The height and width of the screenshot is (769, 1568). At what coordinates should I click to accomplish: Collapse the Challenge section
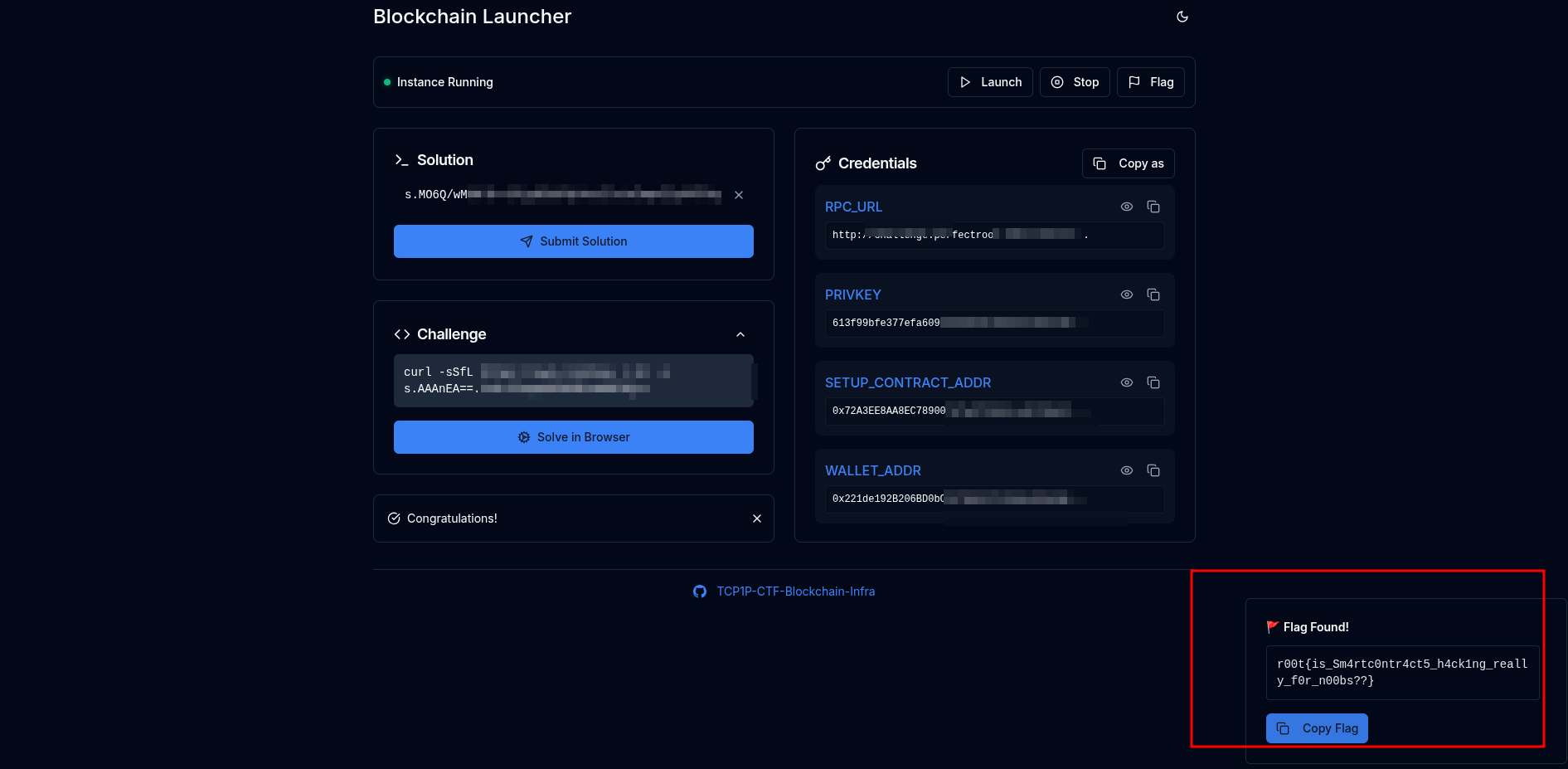pyautogui.click(x=740, y=334)
